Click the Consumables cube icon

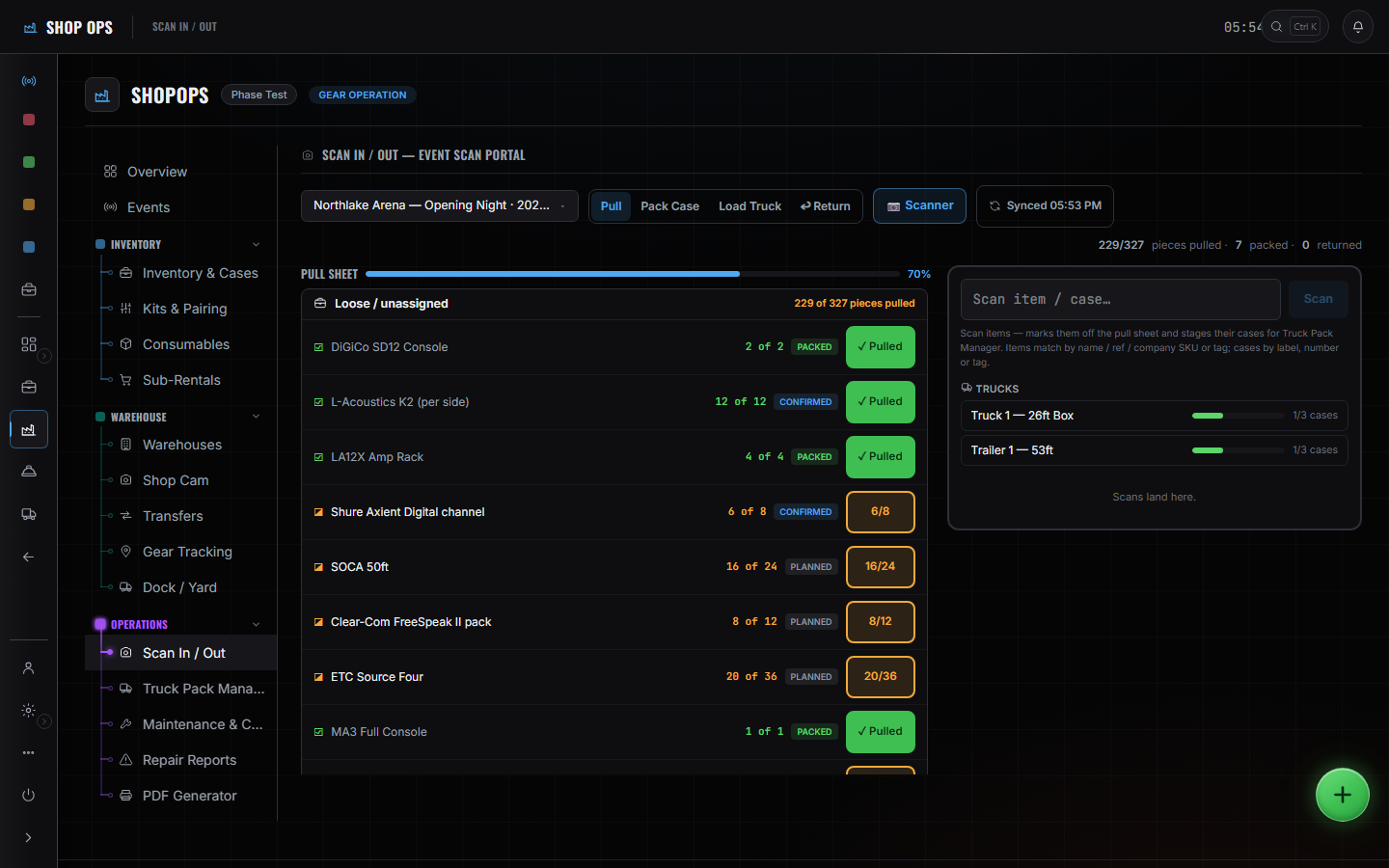point(125,344)
